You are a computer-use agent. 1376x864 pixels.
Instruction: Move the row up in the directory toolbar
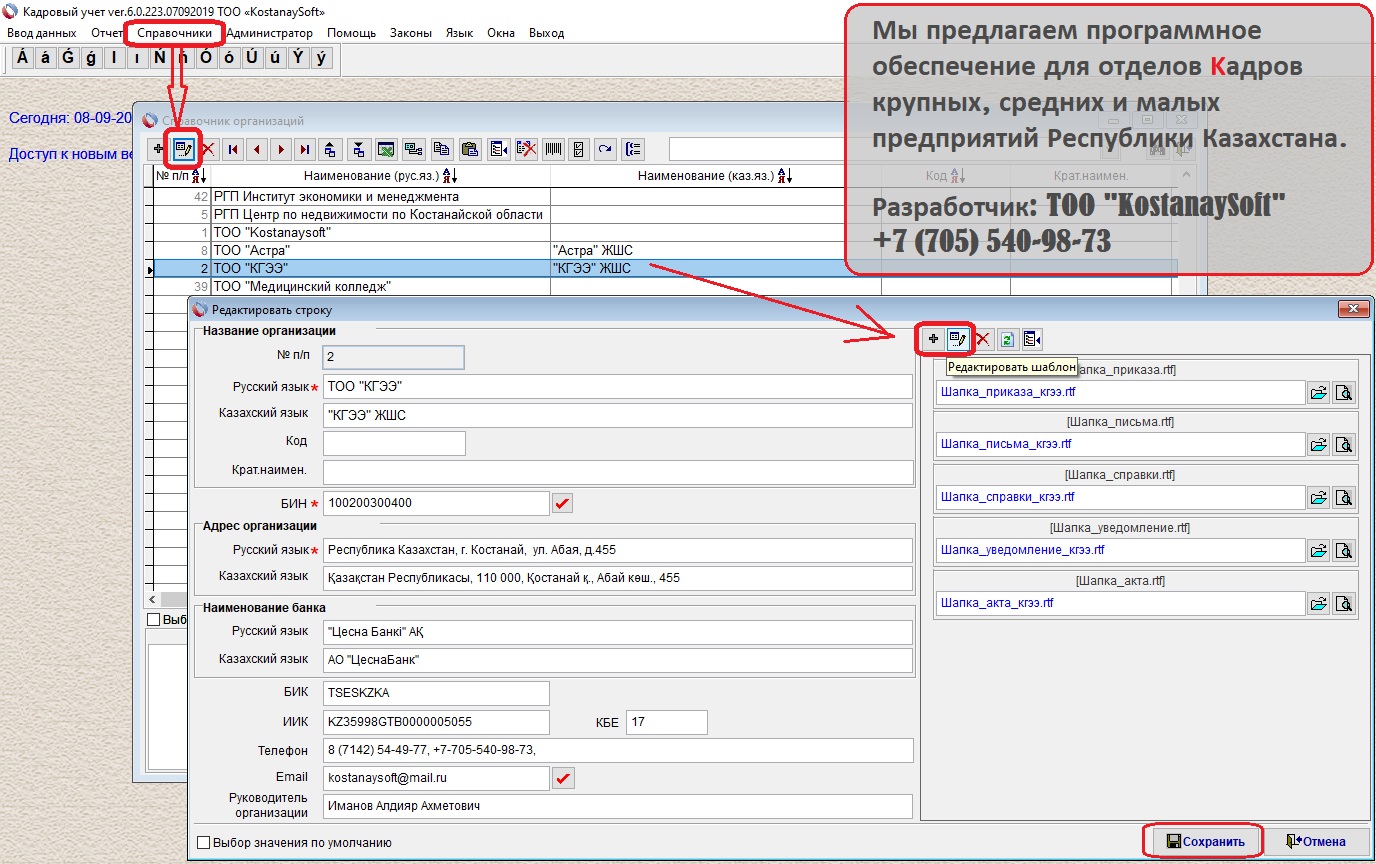click(x=330, y=150)
